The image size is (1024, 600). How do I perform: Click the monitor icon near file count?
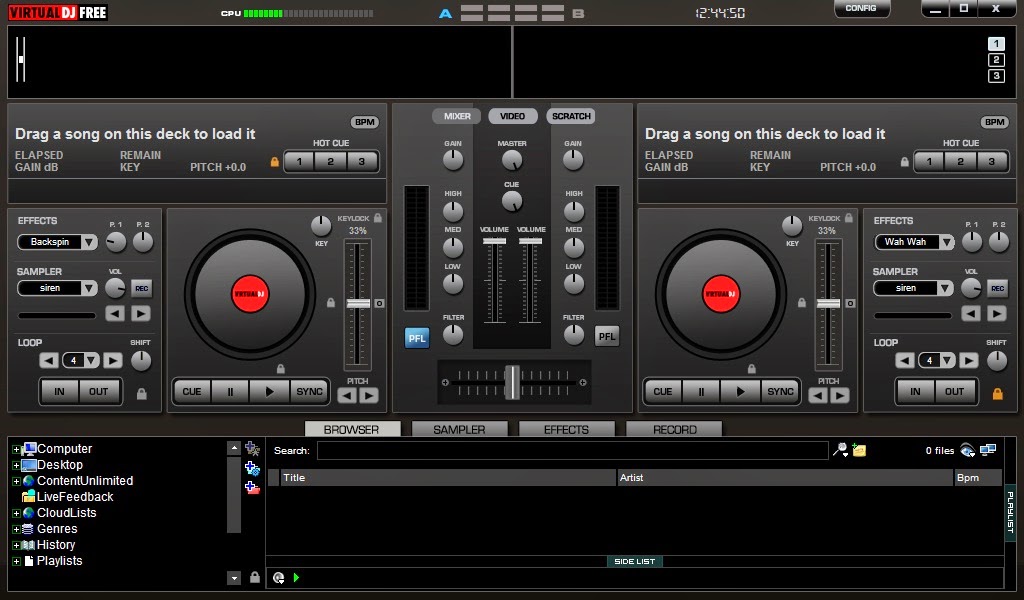click(x=988, y=450)
